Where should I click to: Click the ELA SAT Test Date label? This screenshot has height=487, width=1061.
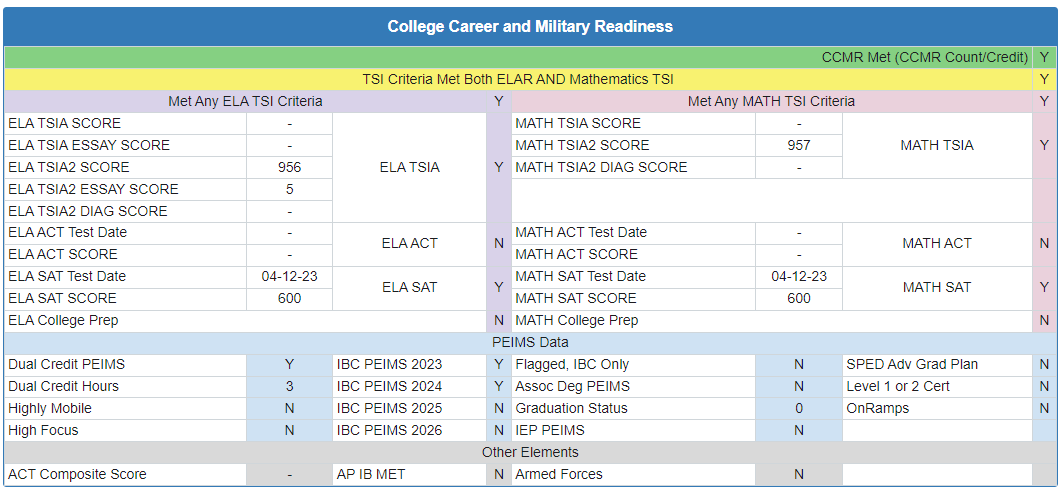[x=67, y=276]
